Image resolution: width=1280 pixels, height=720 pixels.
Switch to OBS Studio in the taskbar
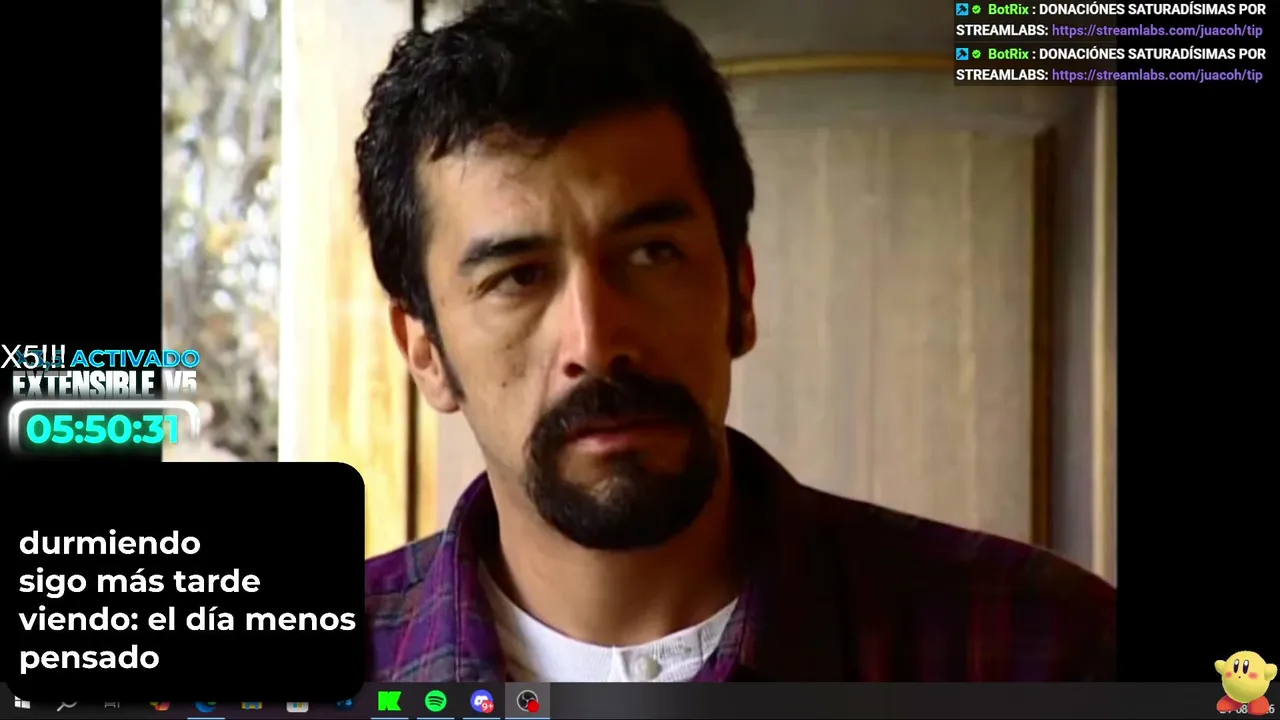tap(527, 702)
